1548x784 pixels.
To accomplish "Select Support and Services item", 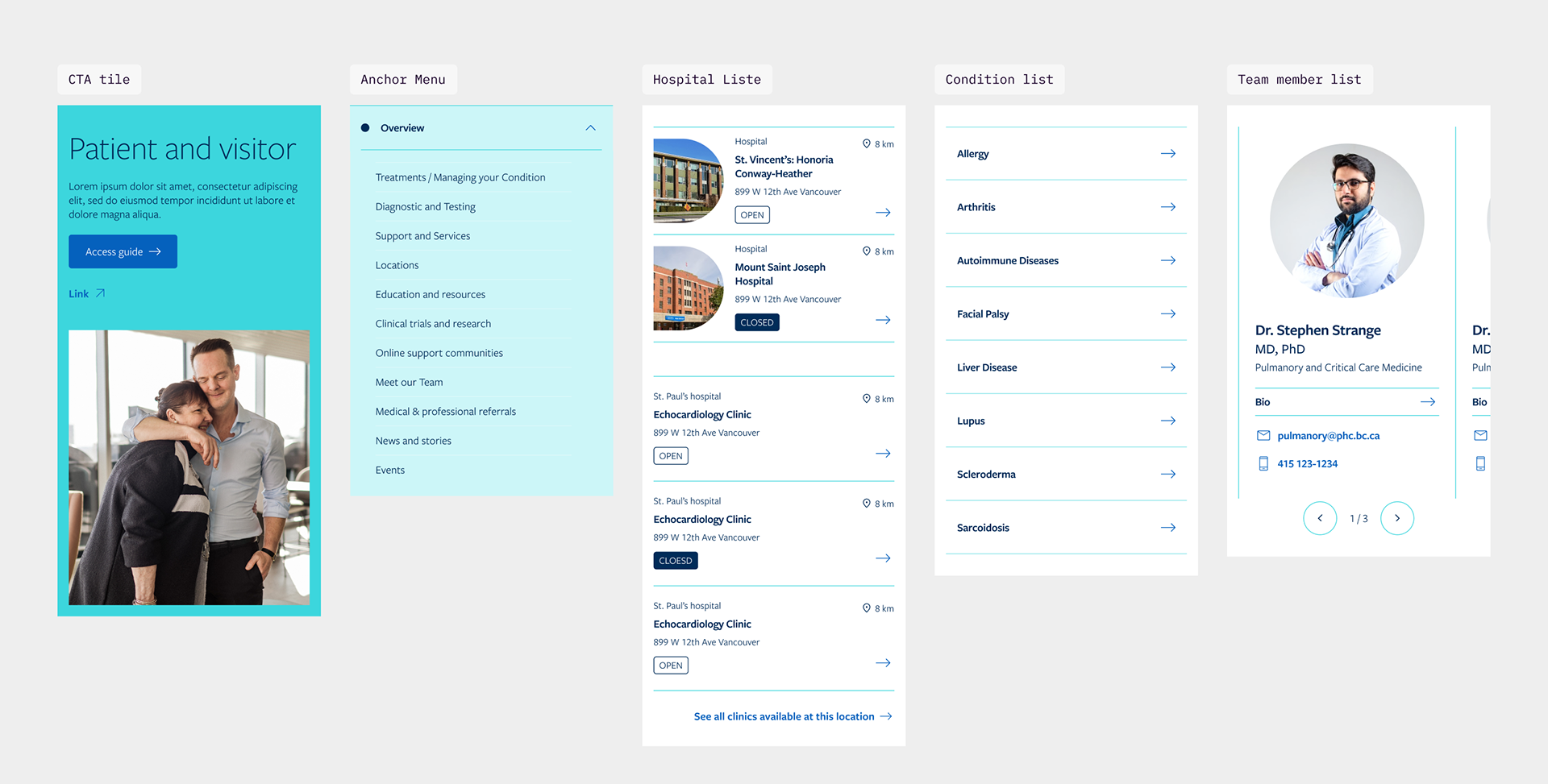I will 422,236.
